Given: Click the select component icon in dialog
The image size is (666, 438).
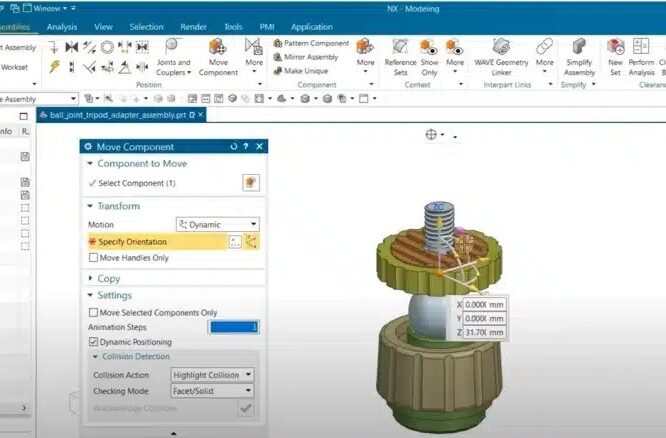Looking at the screenshot, I should pos(250,183).
